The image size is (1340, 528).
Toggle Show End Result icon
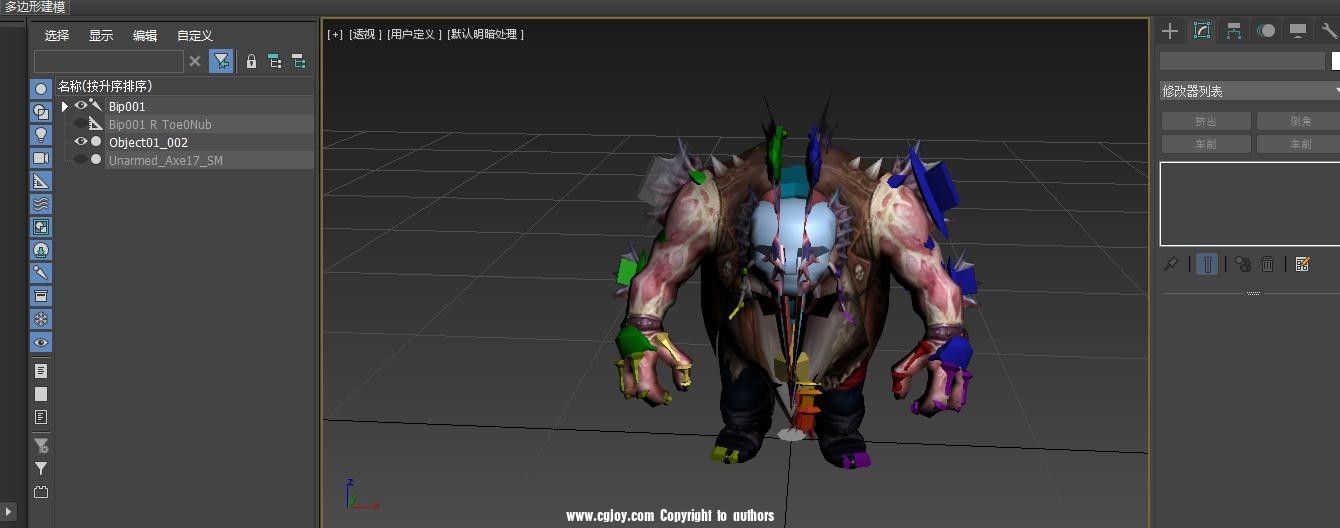pyautogui.click(x=1208, y=264)
